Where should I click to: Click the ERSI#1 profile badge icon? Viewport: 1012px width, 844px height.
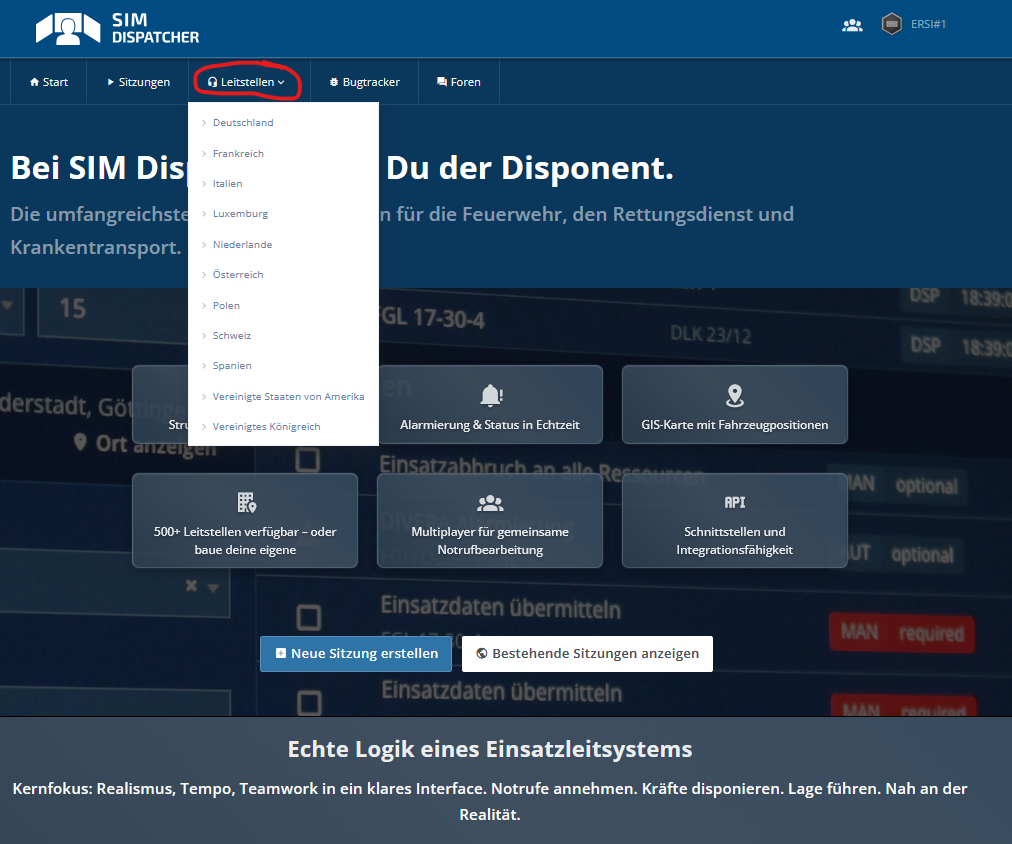pyautogui.click(x=891, y=24)
